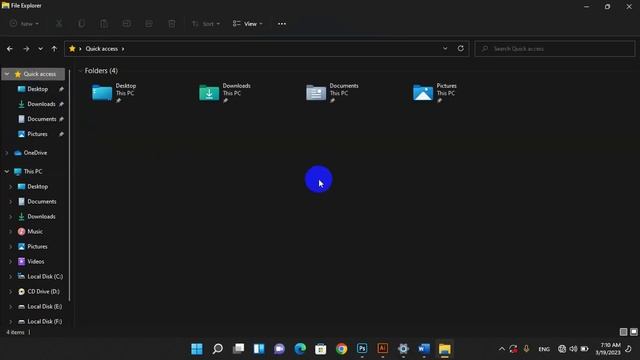Collapse the Quick access tree node
The height and width of the screenshot is (360, 640).
7,74
